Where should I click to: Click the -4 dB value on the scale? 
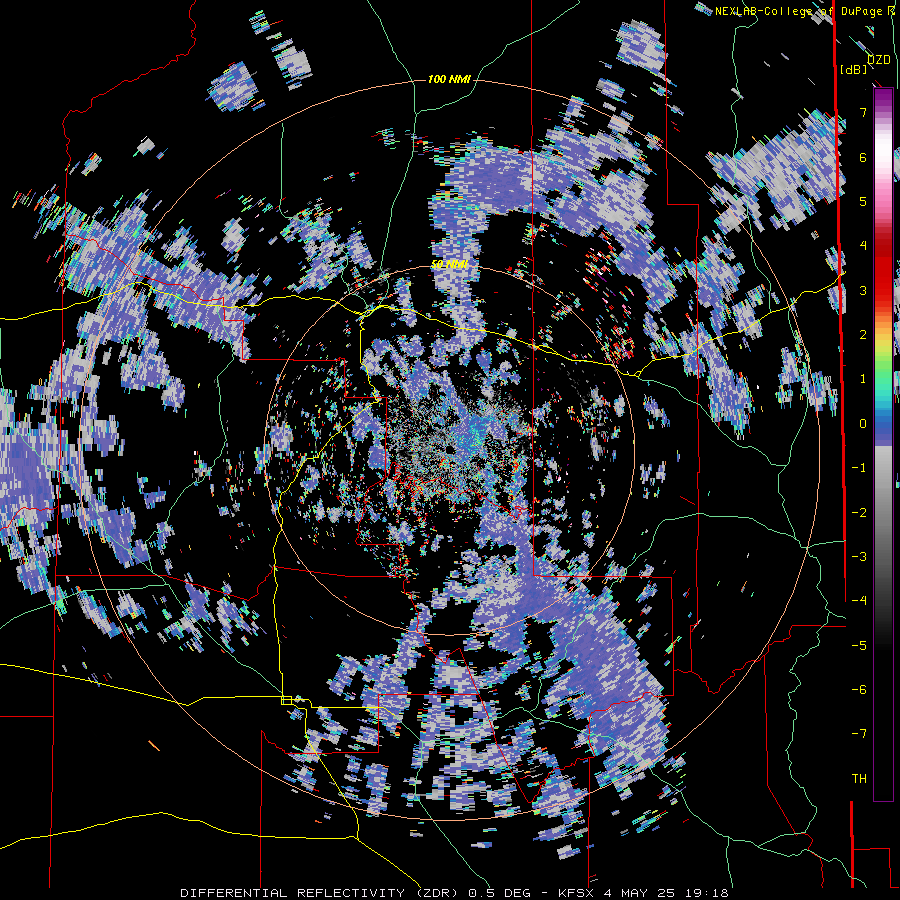859,601
